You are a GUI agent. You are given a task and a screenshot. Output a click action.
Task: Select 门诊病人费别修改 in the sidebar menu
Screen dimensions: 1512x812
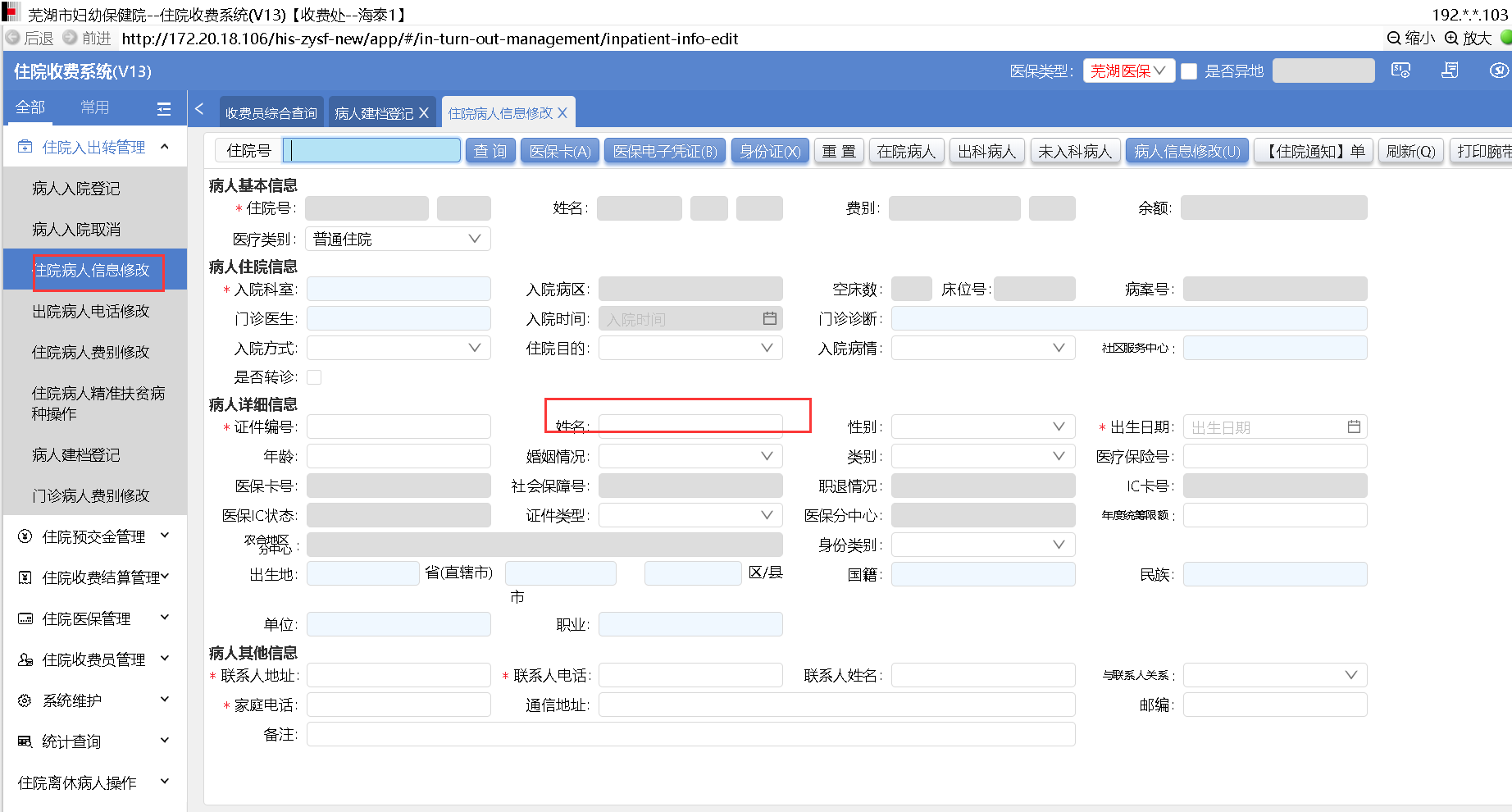[91, 495]
